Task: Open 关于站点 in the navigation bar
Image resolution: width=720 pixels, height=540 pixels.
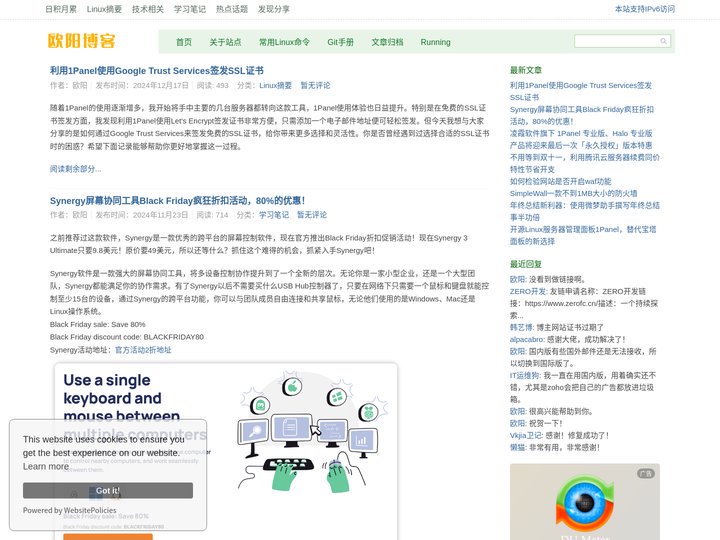Action: (x=225, y=42)
